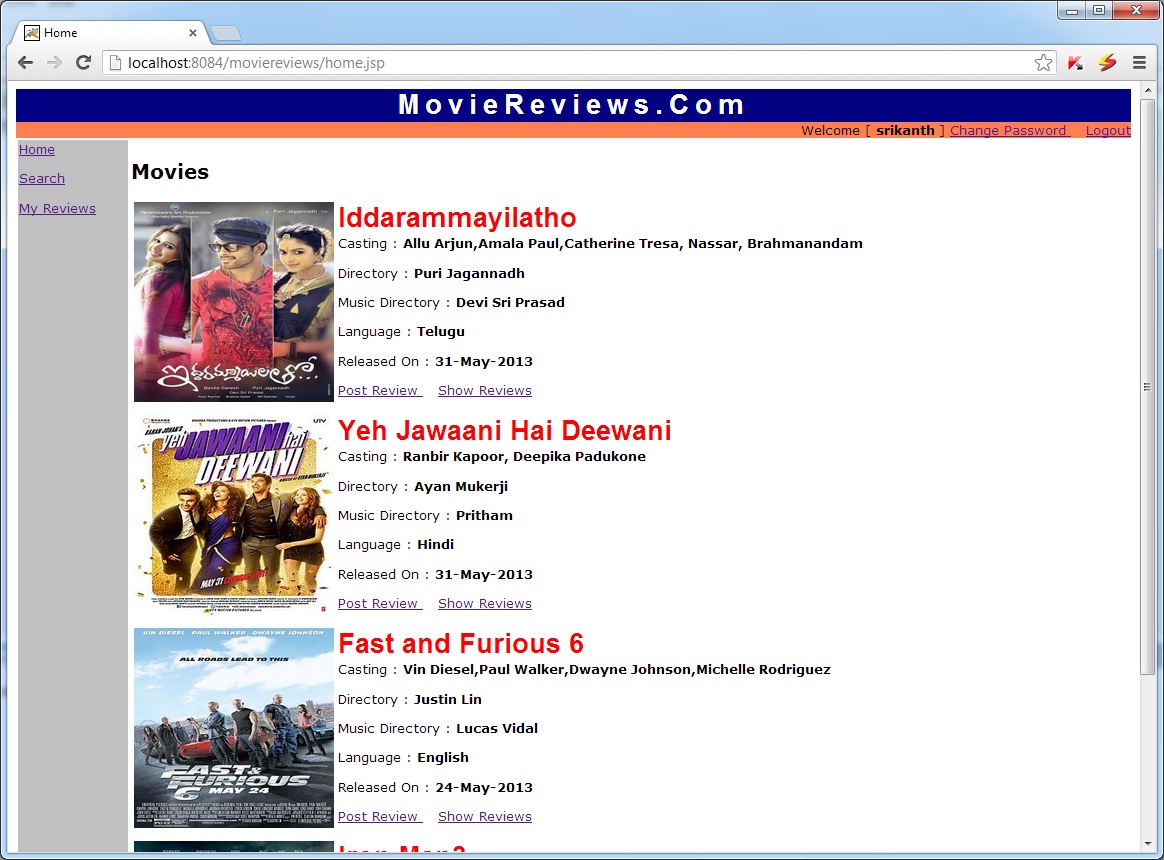Minimize the browser window
This screenshot has height=860, width=1164.
[x=1071, y=11]
